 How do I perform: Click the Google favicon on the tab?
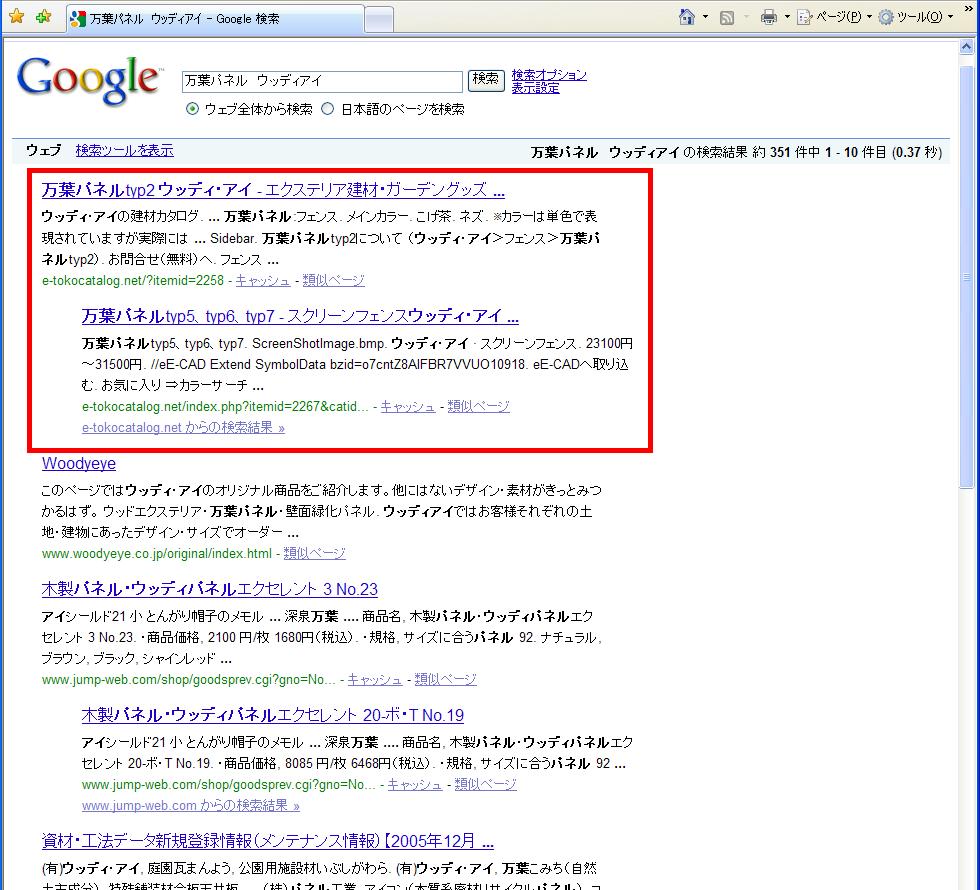[79, 19]
